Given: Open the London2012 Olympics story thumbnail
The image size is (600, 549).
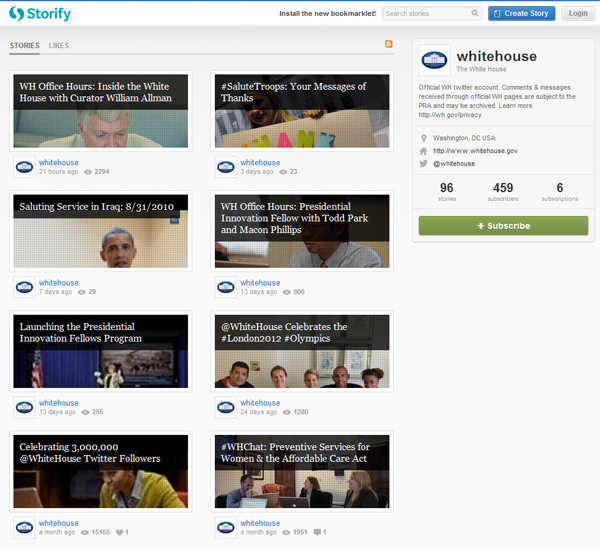Looking at the screenshot, I should coord(301,351).
